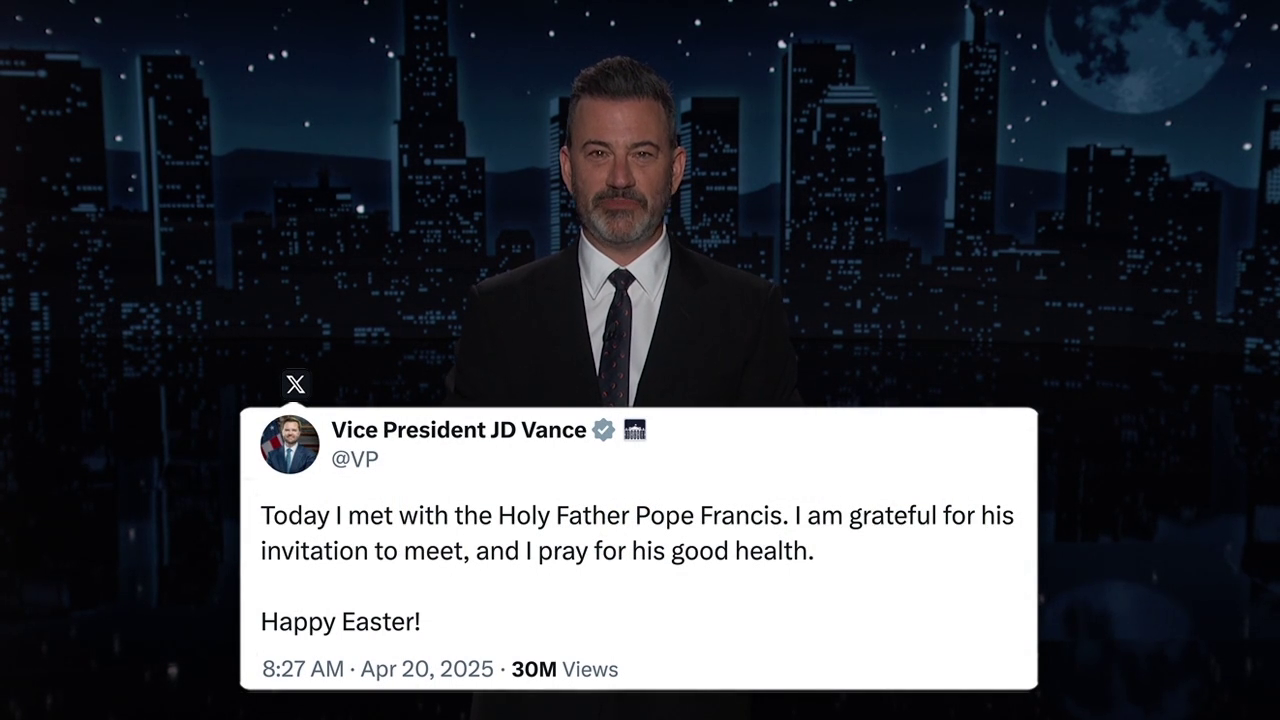Click the gray verified checkmark badge

coord(604,430)
